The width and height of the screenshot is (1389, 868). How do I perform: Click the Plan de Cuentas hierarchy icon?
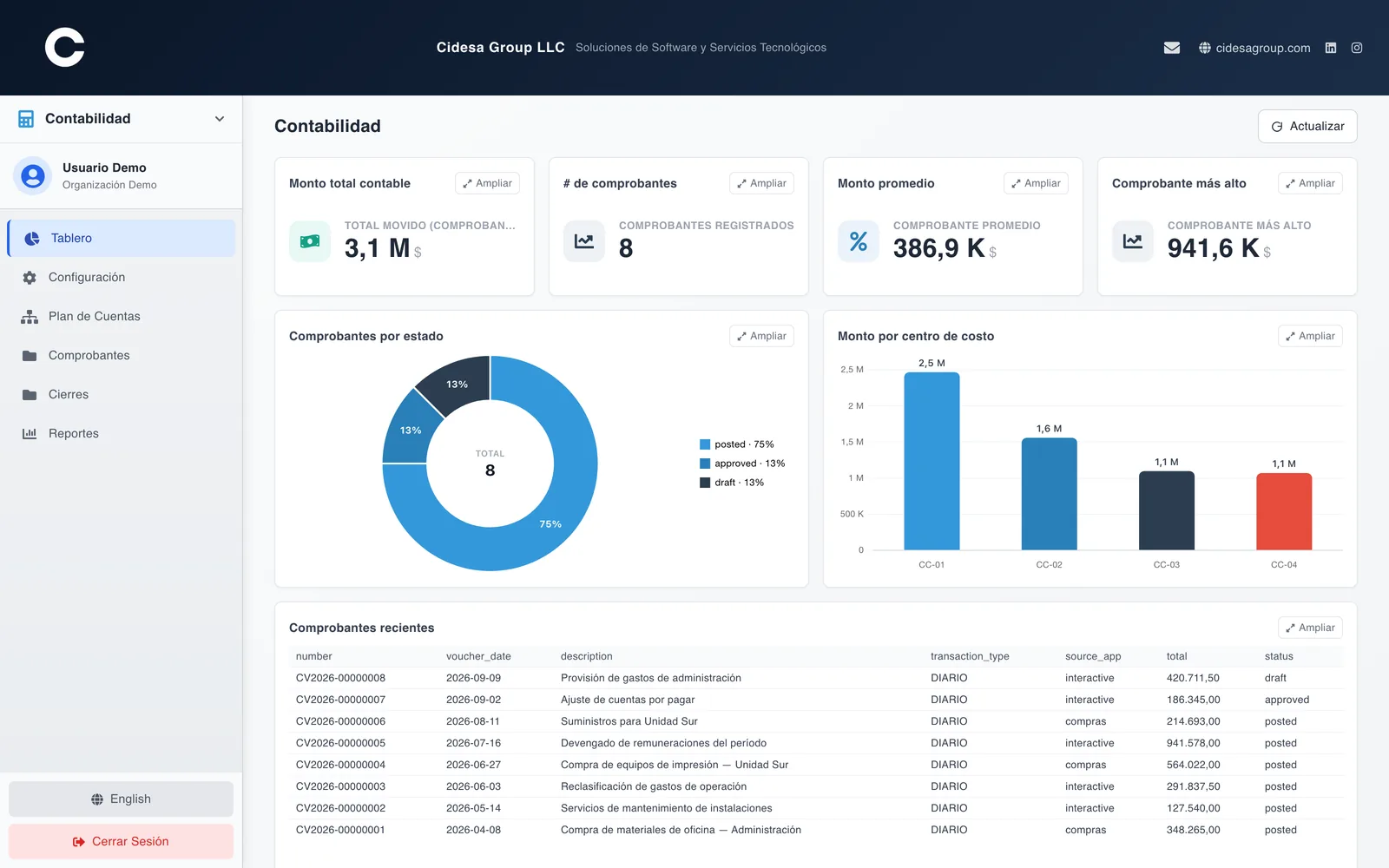point(30,317)
